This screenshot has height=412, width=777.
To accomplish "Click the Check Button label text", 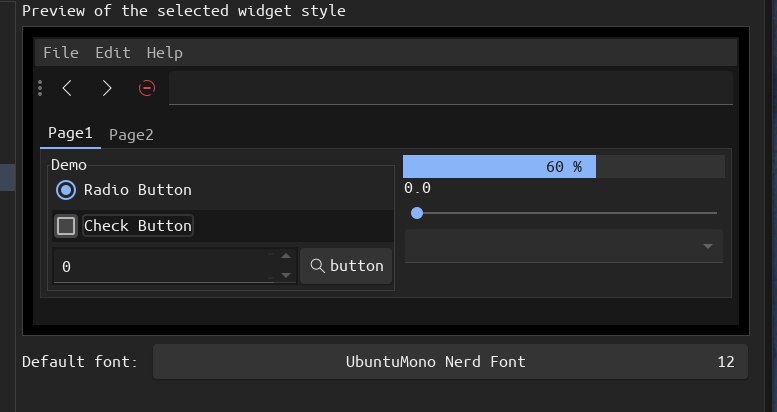I will [x=138, y=226].
